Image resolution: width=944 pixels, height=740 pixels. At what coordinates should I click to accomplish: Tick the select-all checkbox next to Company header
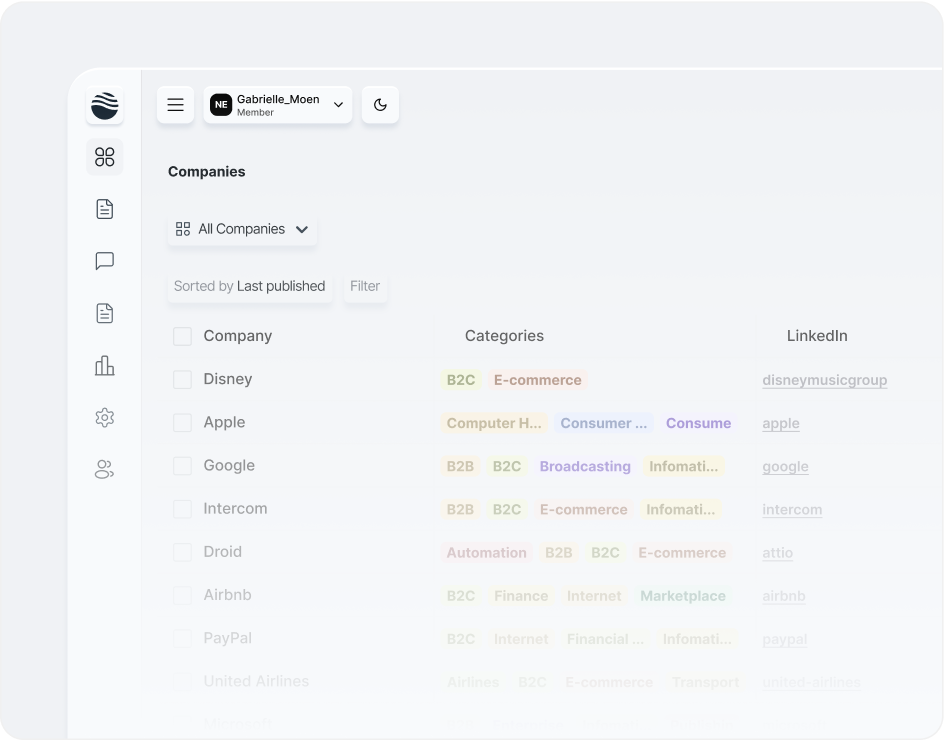coord(182,336)
